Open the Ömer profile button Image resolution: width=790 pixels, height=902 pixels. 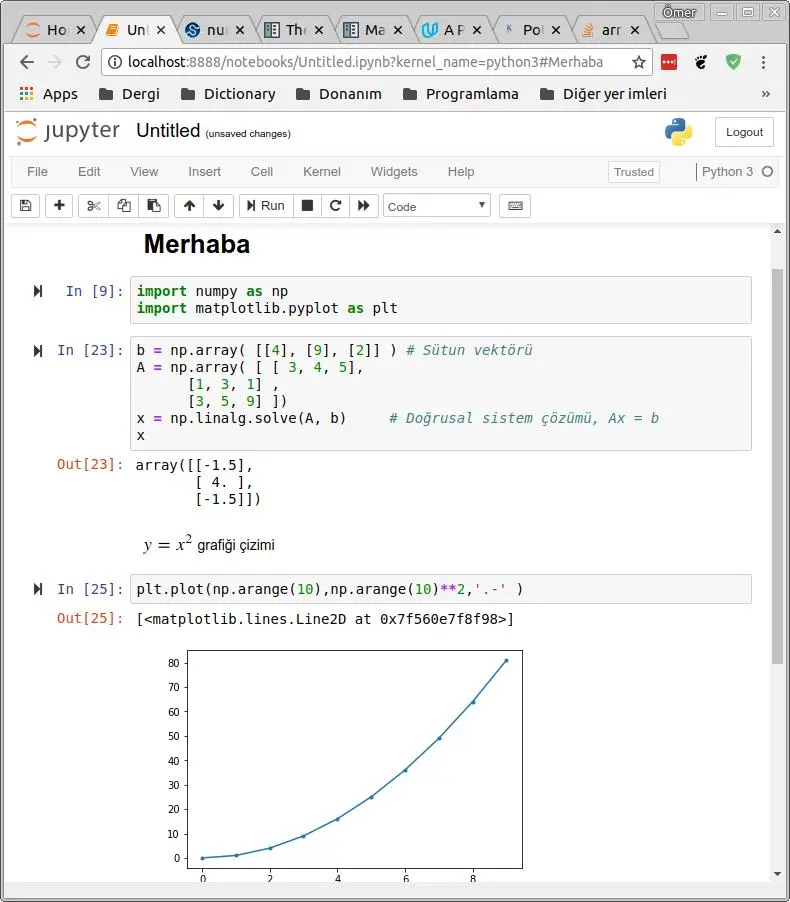click(x=679, y=12)
